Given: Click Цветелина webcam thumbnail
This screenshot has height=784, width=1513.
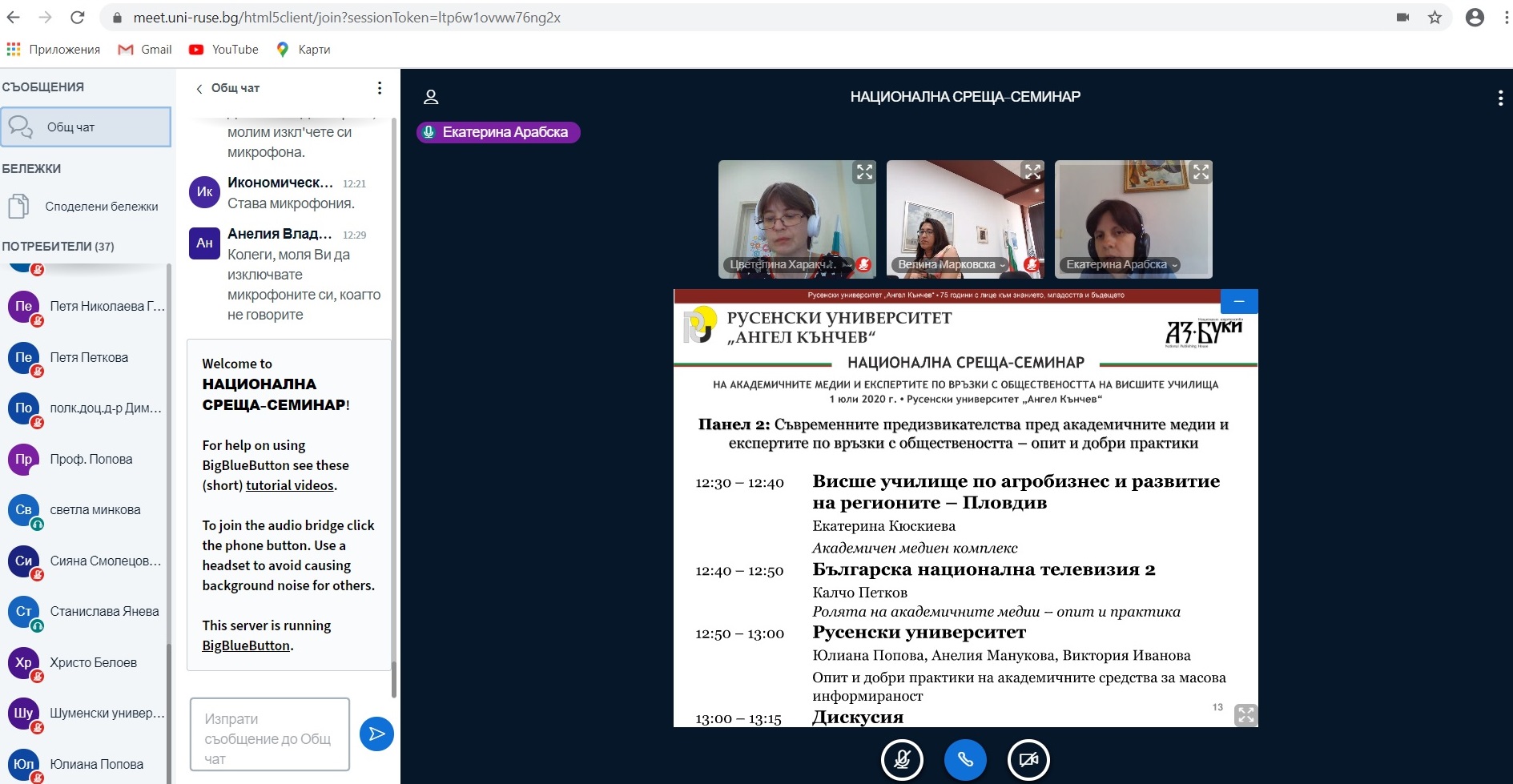Looking at the screenshot, I should pyautogui.click(x=797, y=219).
